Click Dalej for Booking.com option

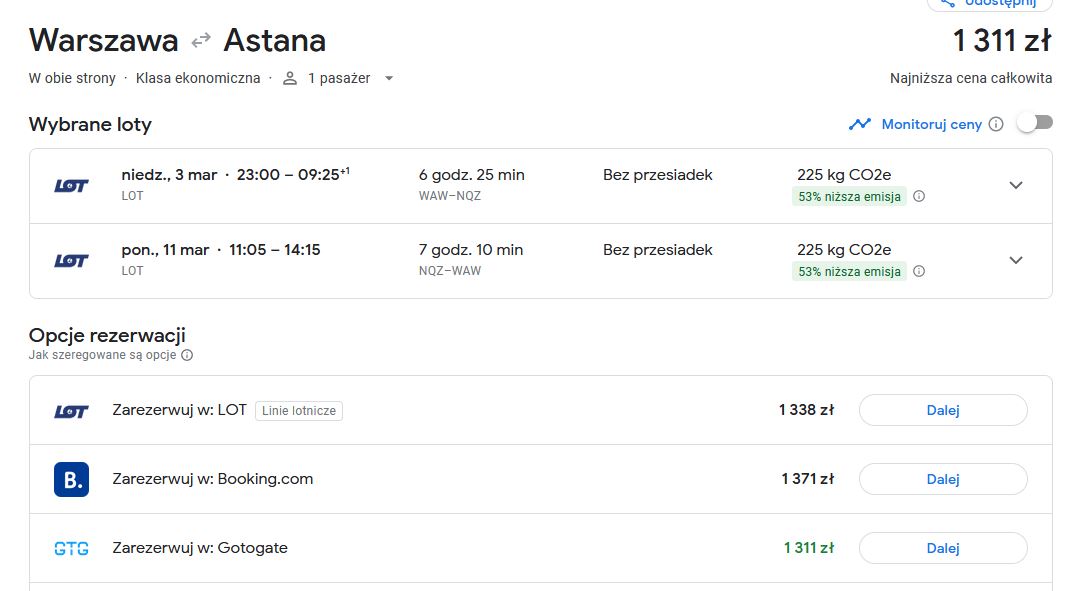pyautogui.click(x=943, y=479)
